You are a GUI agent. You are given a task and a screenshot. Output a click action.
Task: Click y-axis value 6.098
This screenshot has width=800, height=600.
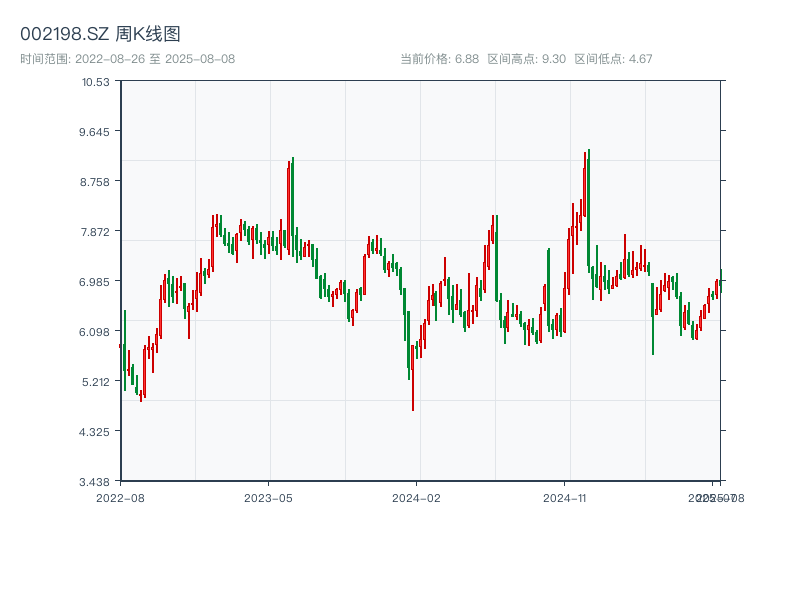point(94,332)
